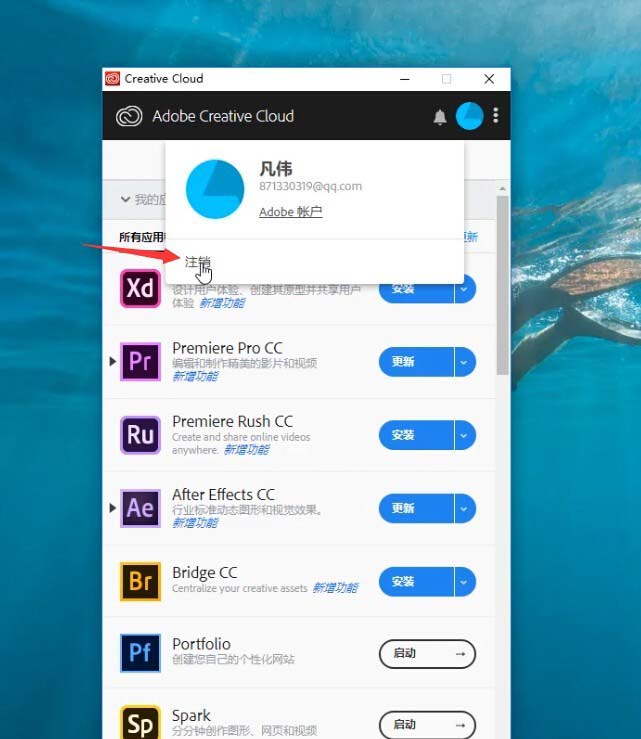Open the Adobe 帐户 link
The width and height of the screenshot is (641, 739).
click(x=291, y=212)
